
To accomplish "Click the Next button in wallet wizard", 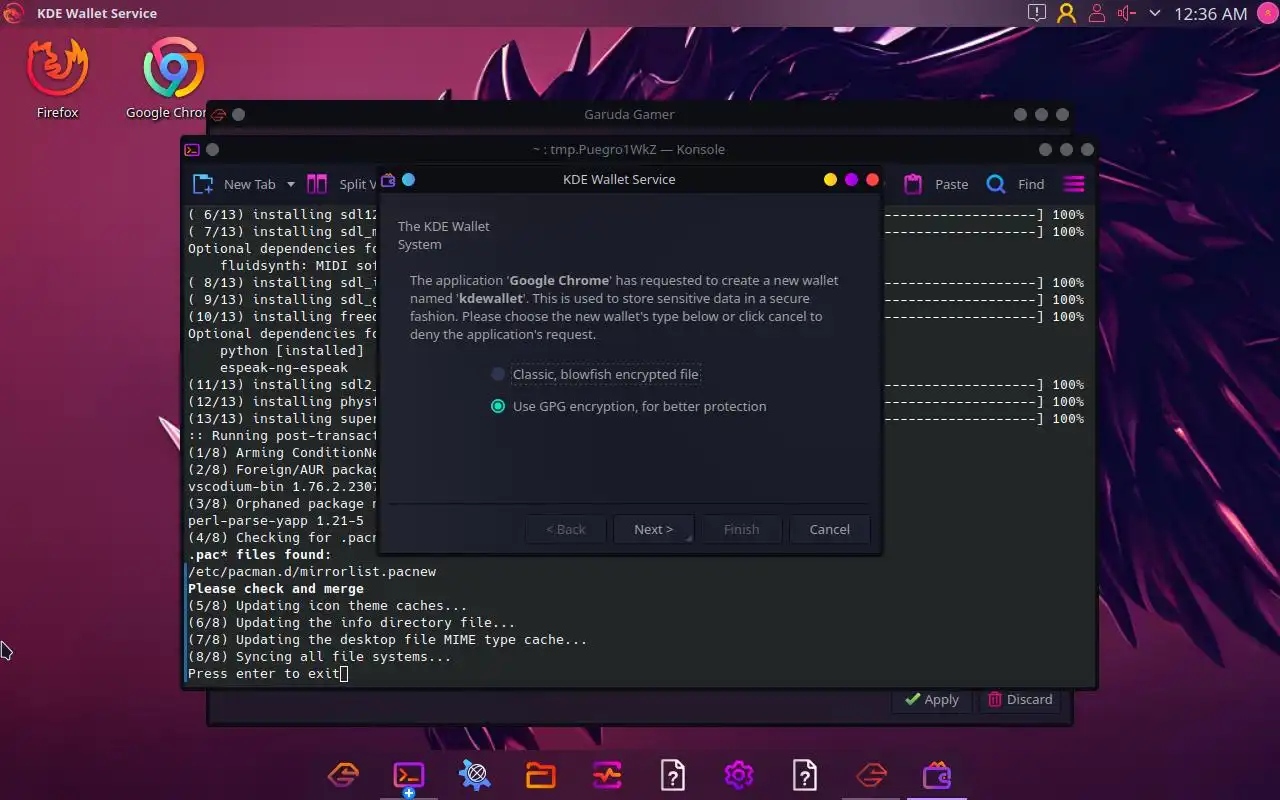I will click(x=653, y=529).
